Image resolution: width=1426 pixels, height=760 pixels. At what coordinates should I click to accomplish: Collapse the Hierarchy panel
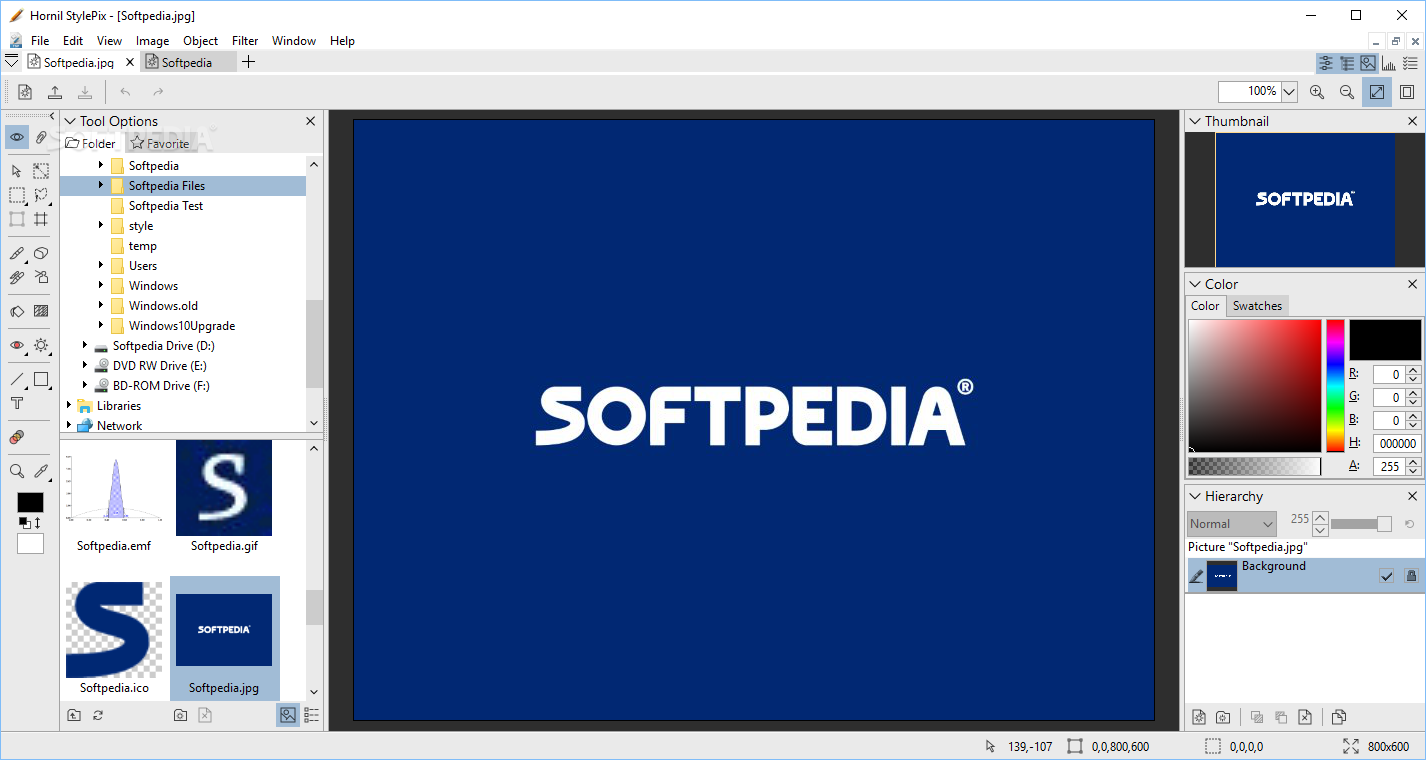[1195, 496]
